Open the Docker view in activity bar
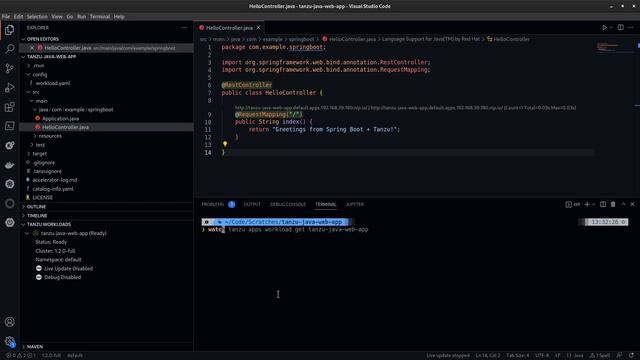 [9, 165]
